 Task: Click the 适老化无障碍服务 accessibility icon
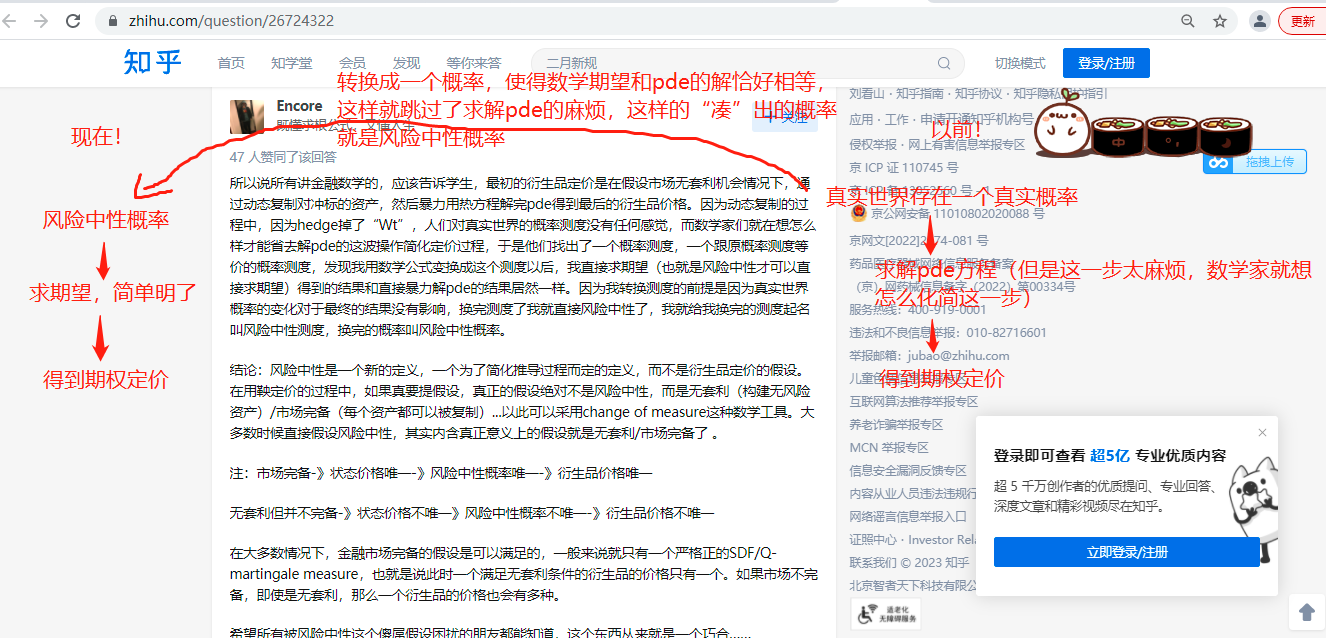click(885, 613)
